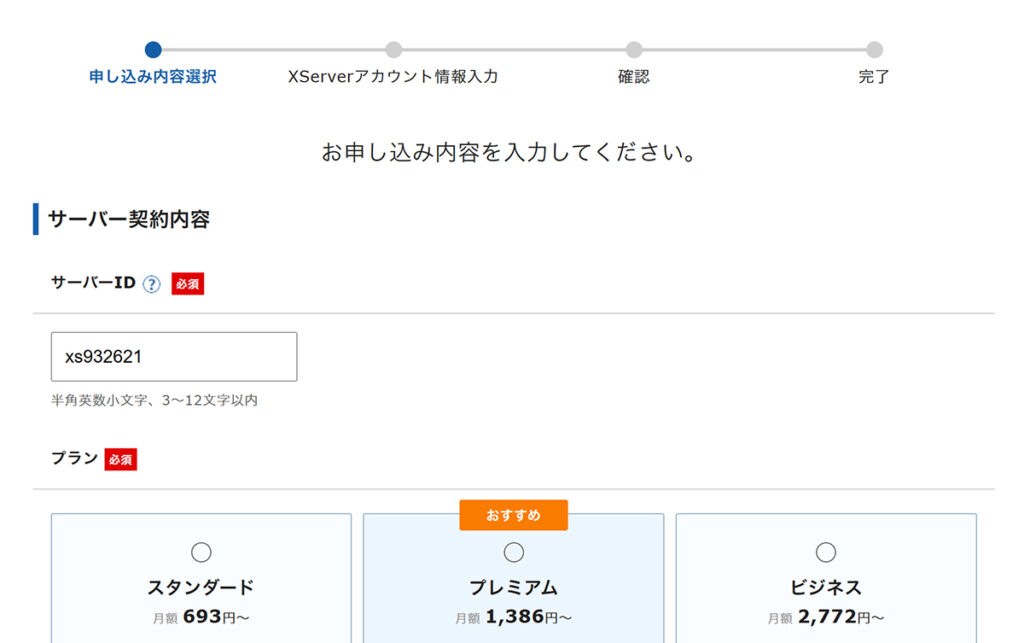Click the サーバー契約内容 section heading
The image size is (1024, 643).
click(128, 220)
